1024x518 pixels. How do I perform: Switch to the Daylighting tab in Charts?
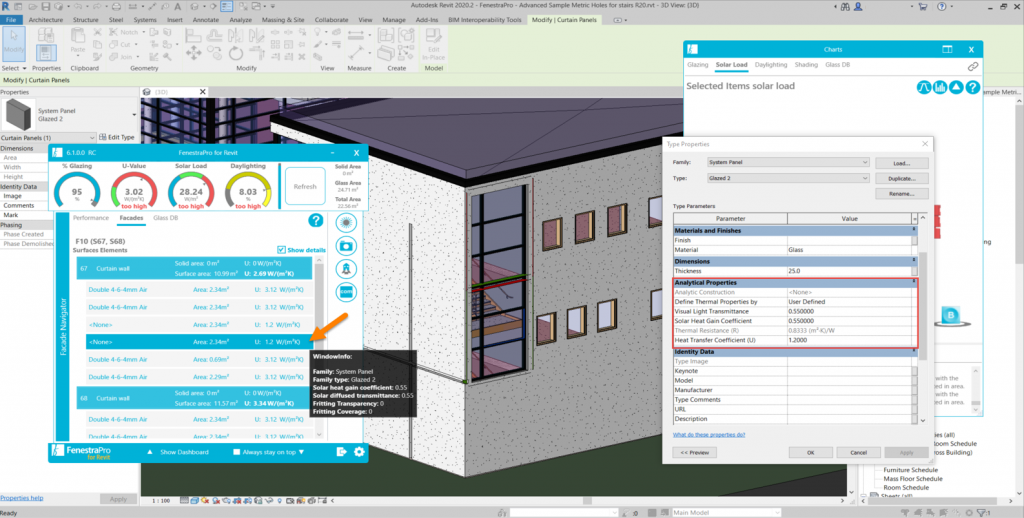tap(771, 65)
